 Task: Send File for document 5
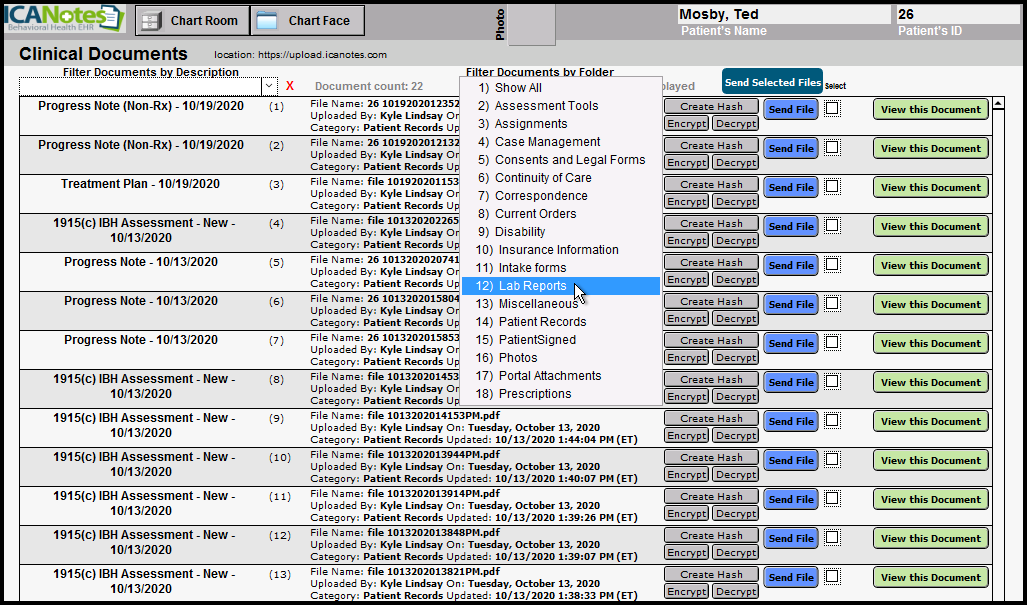coord(790,265)
